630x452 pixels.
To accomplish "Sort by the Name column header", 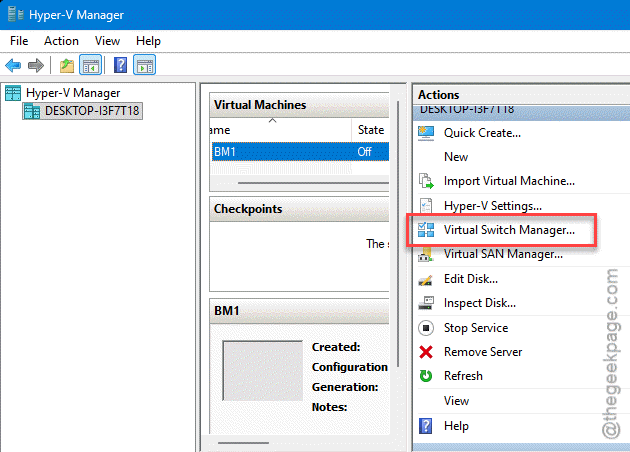I will pos(280,130).
